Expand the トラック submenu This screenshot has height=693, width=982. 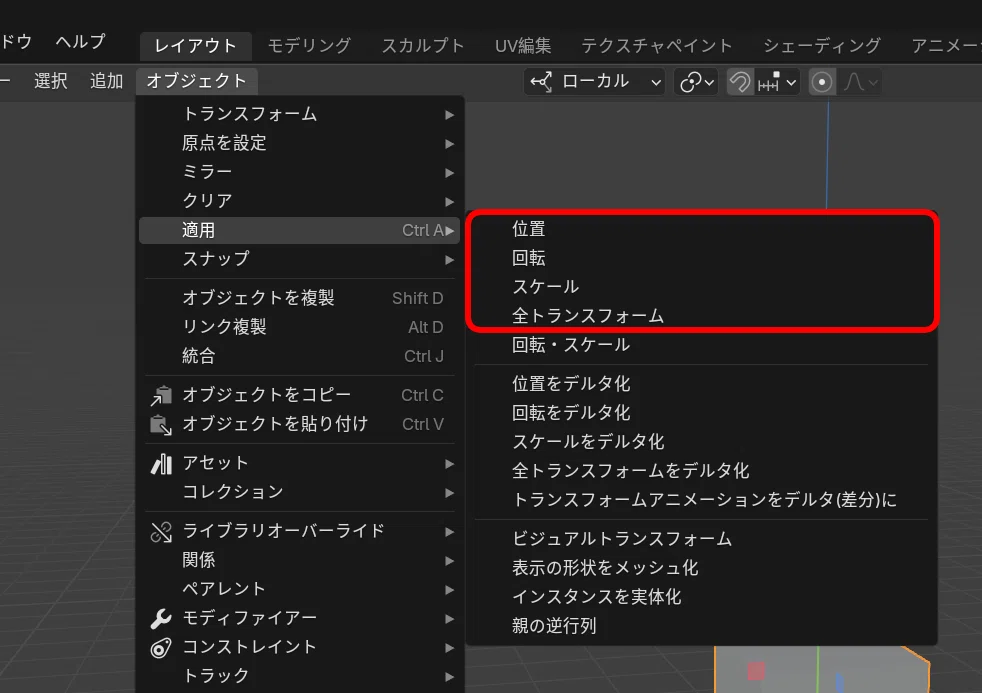point(299,676)
